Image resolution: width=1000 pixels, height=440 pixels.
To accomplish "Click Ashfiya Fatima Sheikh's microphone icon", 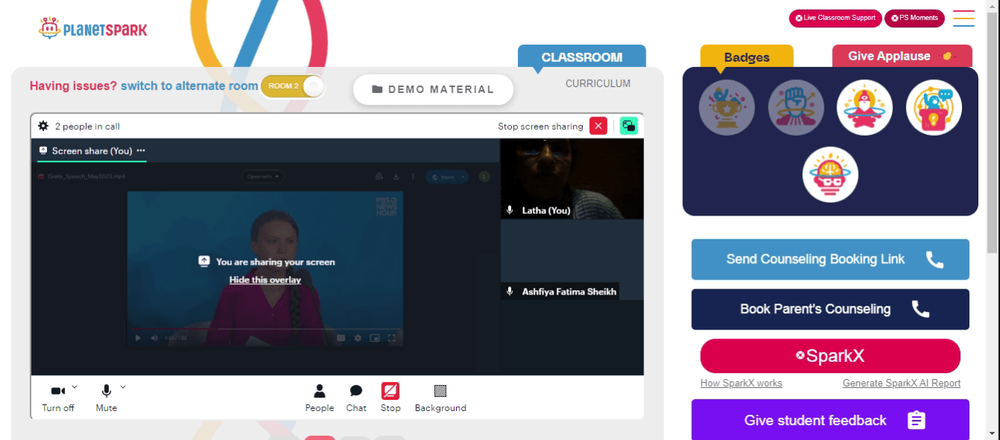I will click(510, 291).
